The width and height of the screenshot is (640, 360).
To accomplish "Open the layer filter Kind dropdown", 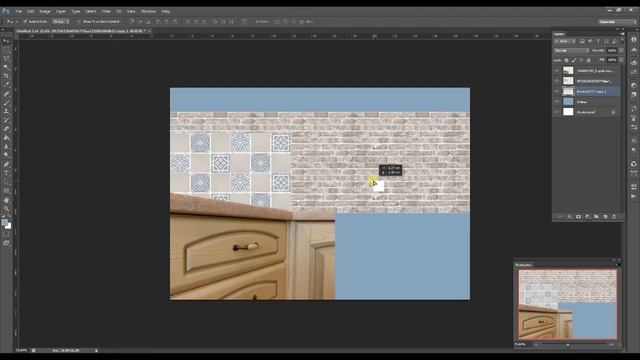I will [565, 42].
